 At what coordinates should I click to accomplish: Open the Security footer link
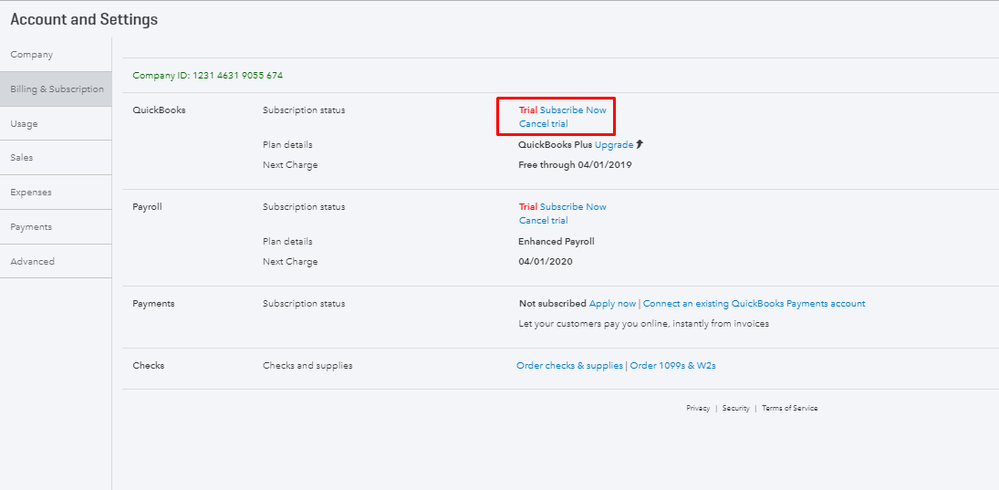pyautogui.click(x=736, y=408)
